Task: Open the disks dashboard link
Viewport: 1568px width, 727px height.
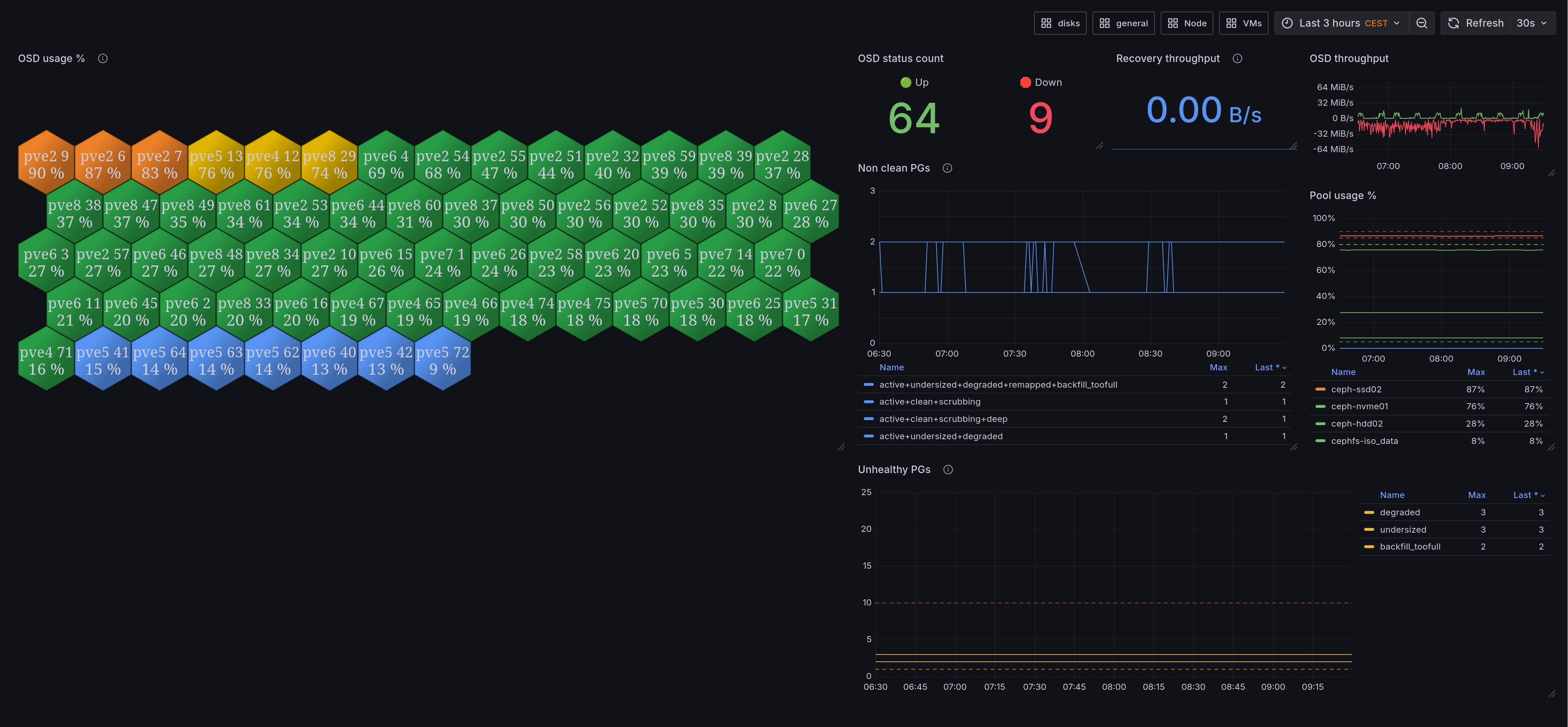Action: [1060, 23]
